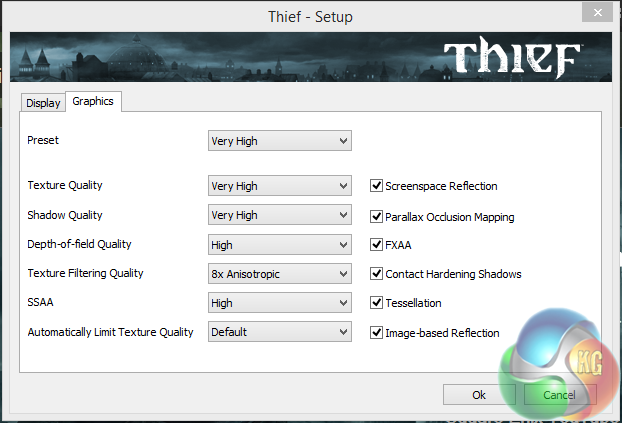Expand the Shadow Quality dropdown
Viewport: 622px width, 423px height.
coord(280,215)
